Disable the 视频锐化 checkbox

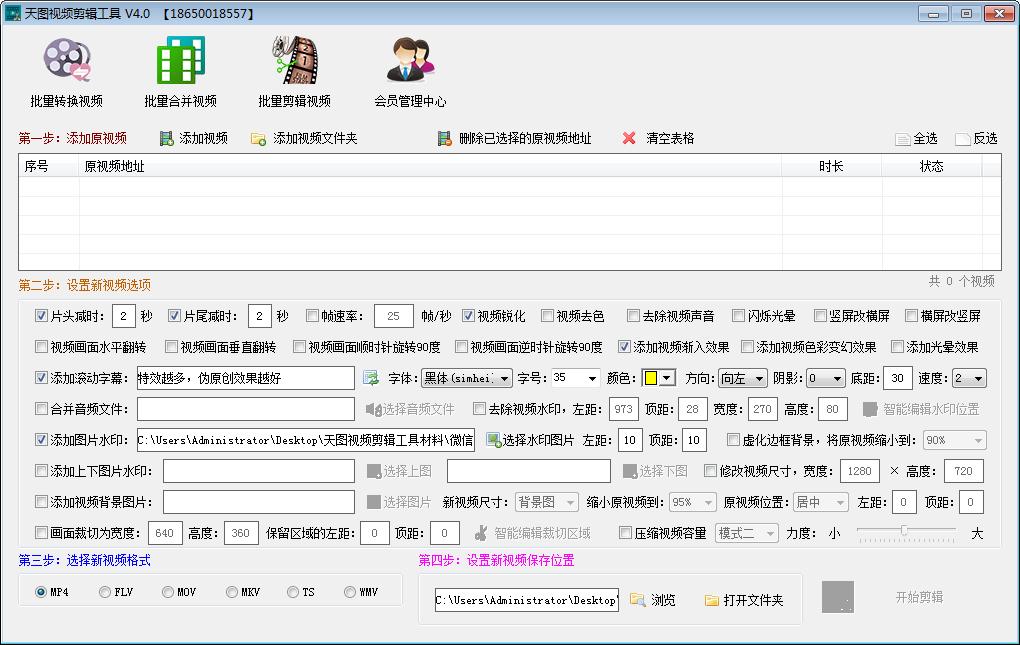(469, 316)
